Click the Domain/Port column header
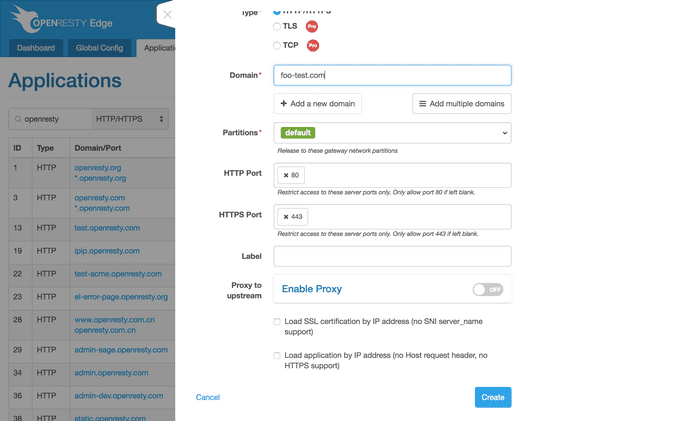The image size is (700, 421). [x=98, y=148]
